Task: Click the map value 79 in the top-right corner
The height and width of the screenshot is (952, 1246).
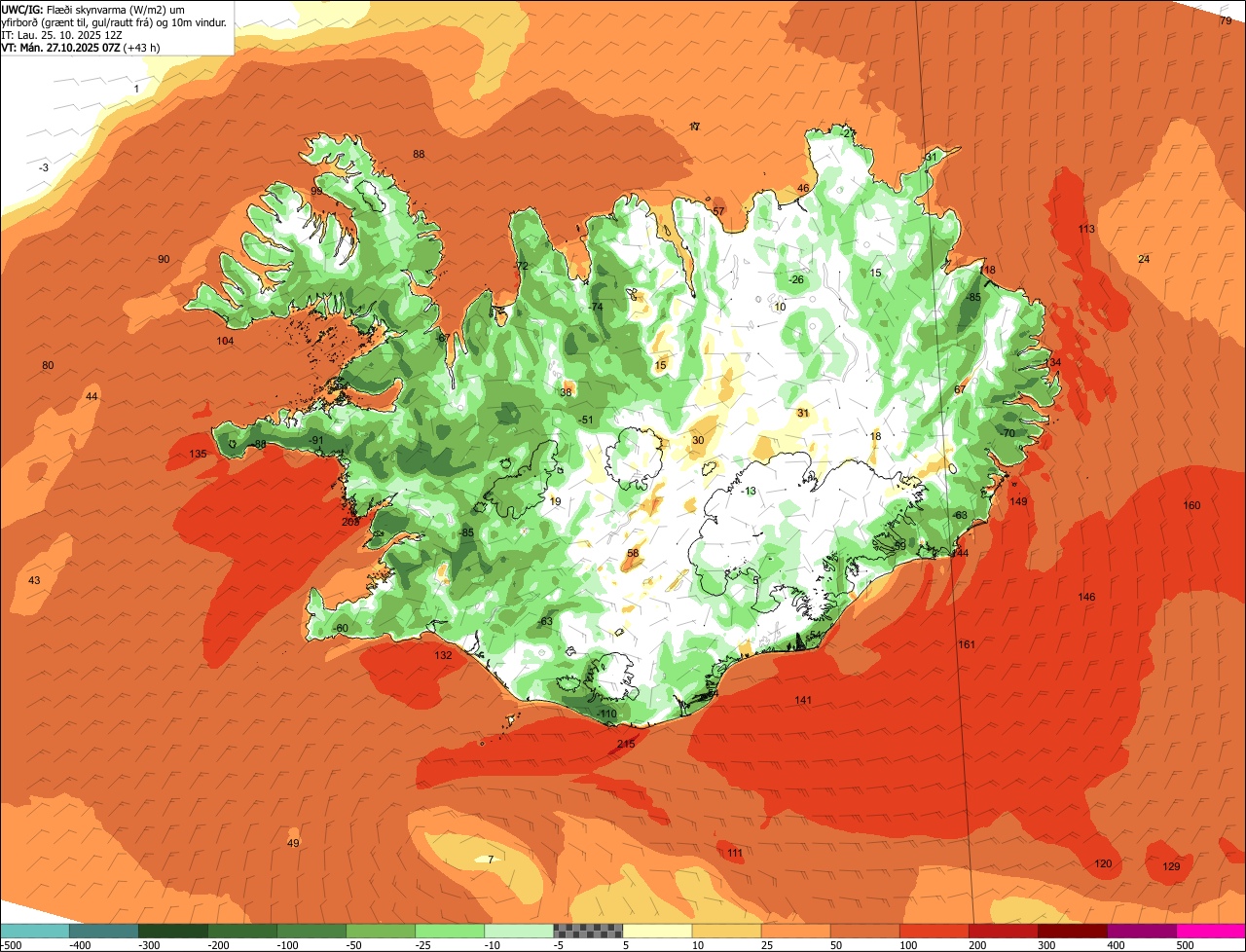Action: click(x=1226, y=20)
